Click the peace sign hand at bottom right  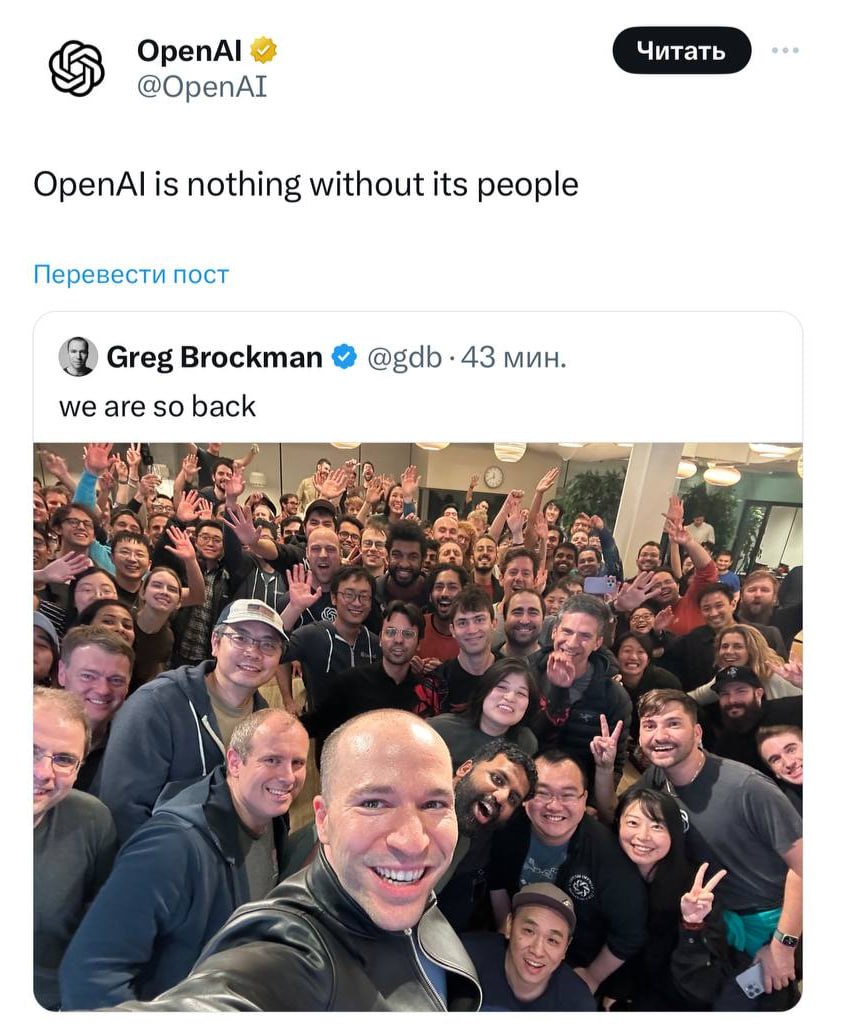(702, 893)
